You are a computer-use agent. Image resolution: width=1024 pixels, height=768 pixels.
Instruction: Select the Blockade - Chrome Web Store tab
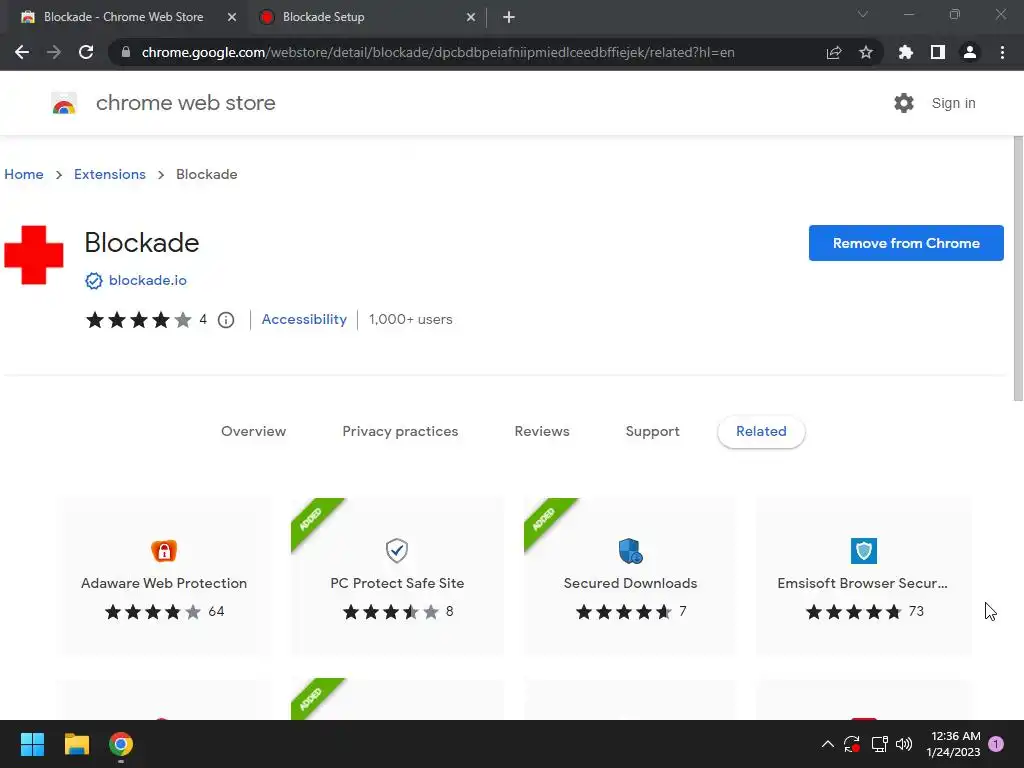[124, 17]
